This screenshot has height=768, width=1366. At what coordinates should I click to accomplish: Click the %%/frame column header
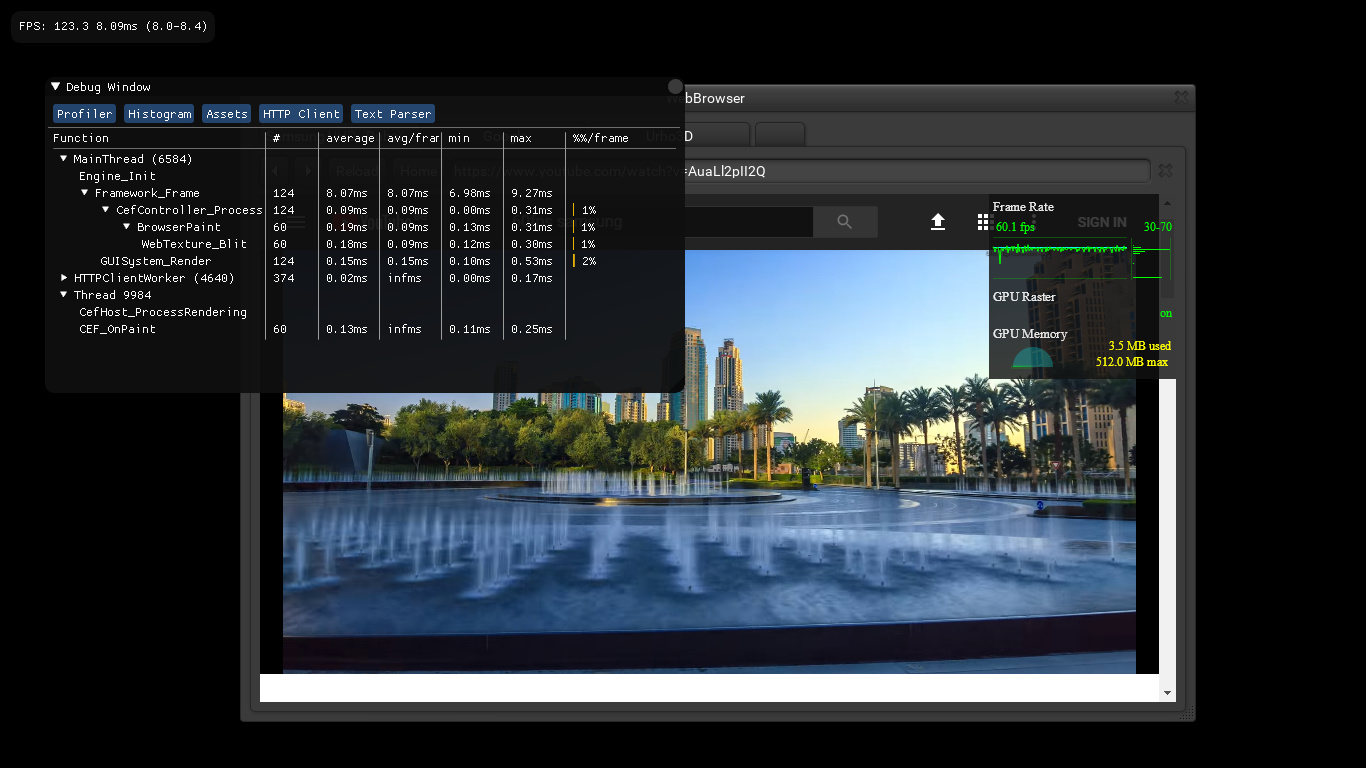pos(600,138)
